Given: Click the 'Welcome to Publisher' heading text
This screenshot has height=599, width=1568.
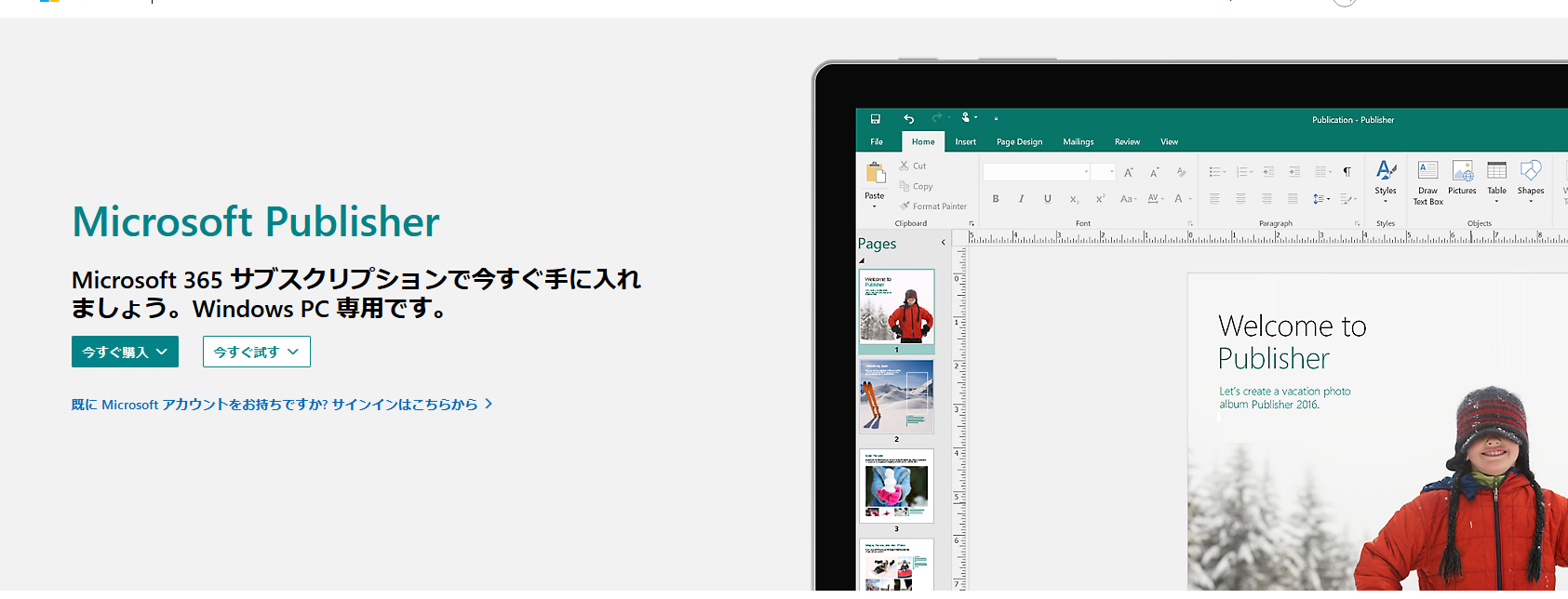Looking at the screenshot, I should (x=1293, y=341).
